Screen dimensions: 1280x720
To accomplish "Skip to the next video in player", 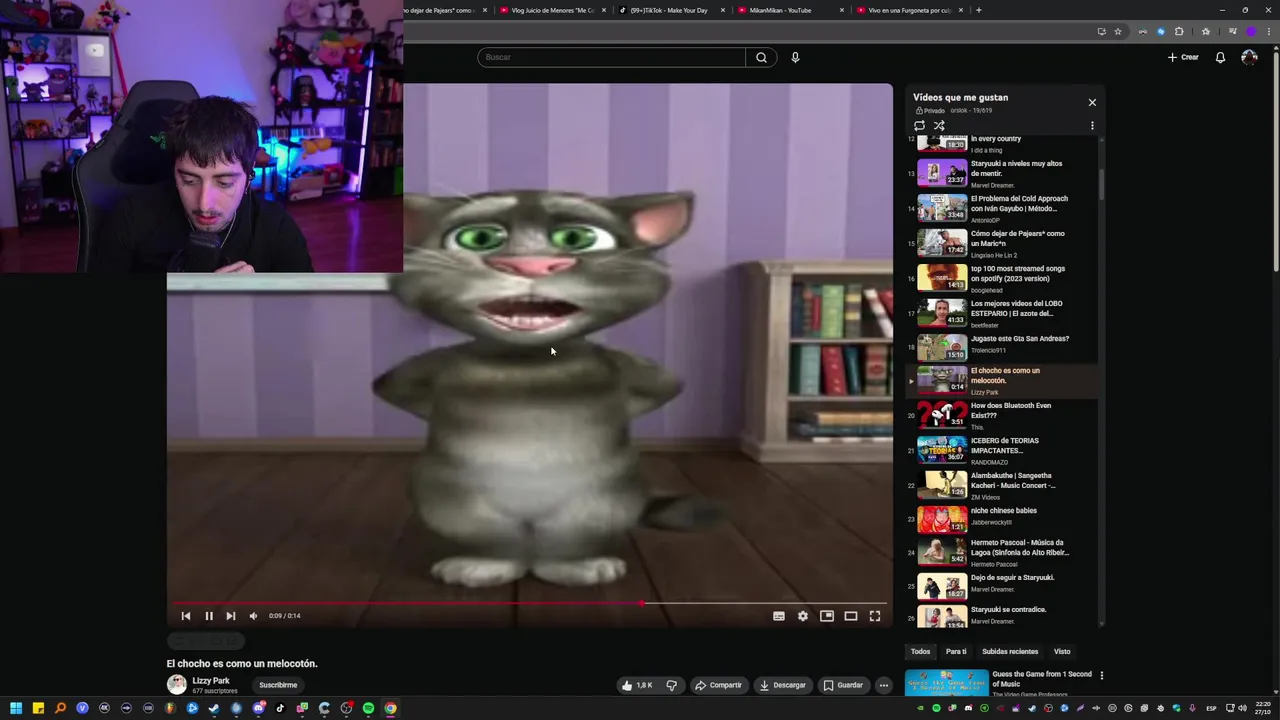I will (230, 616).
